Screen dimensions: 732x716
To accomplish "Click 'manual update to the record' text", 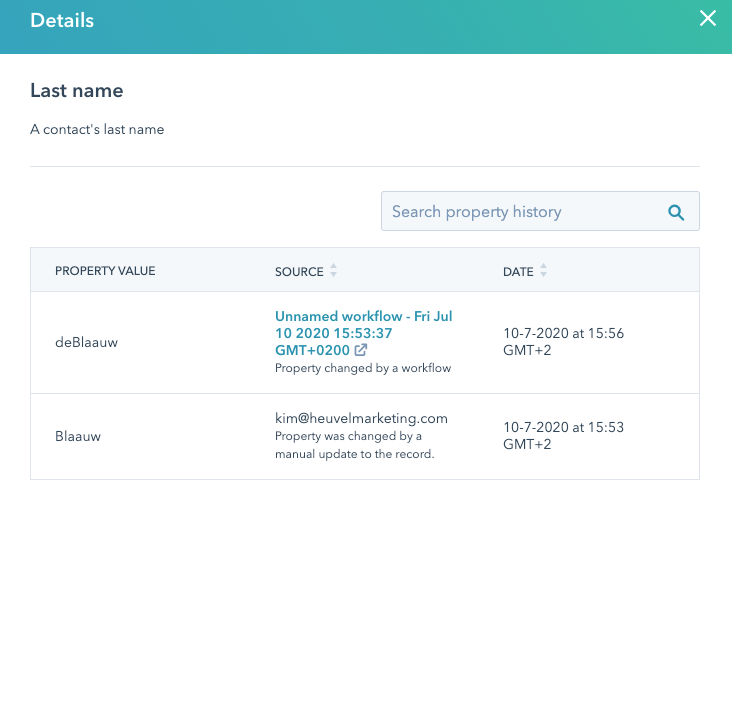I will pos(354,454).
